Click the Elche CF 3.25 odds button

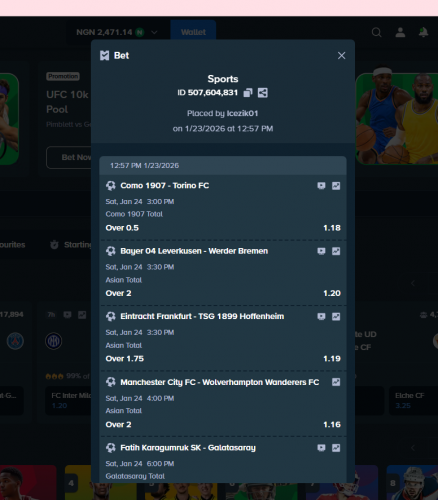pyautogui.click(x=413, y=401)
